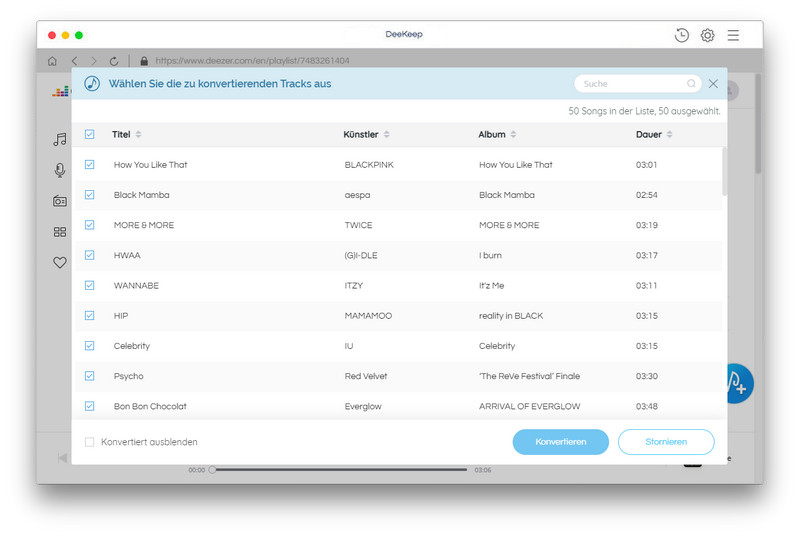Open Deezer music note sidebar icon
This screenshot has height=536, width=800.
[x=60, y=139]
